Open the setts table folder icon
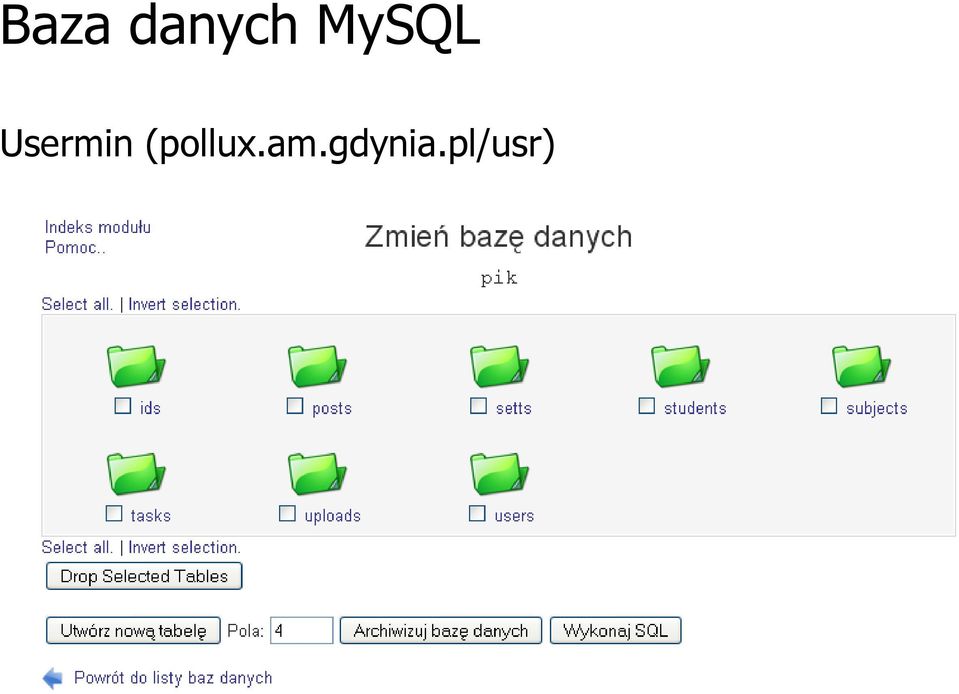 tap(498, 366)
